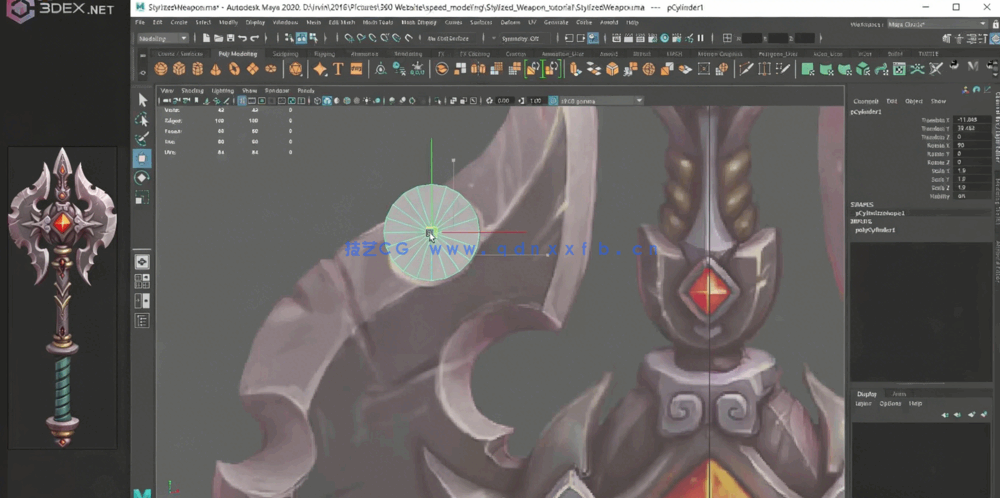Image resolution: width=1000 pixels, height=498 pixels.
Task: Click the Translate X value field
Action: coord(973,120)
